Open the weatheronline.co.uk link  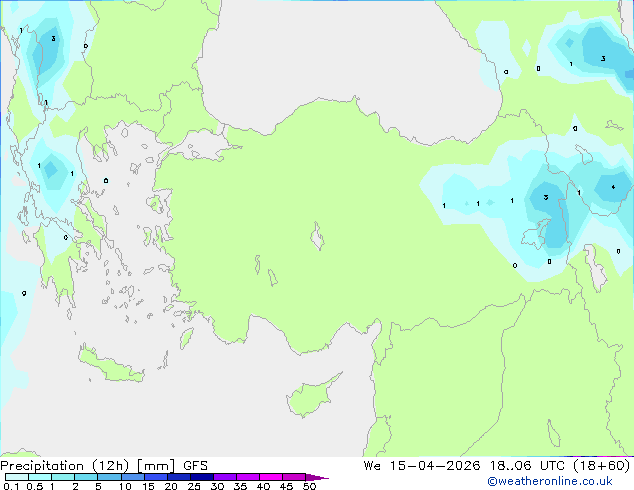550,481
